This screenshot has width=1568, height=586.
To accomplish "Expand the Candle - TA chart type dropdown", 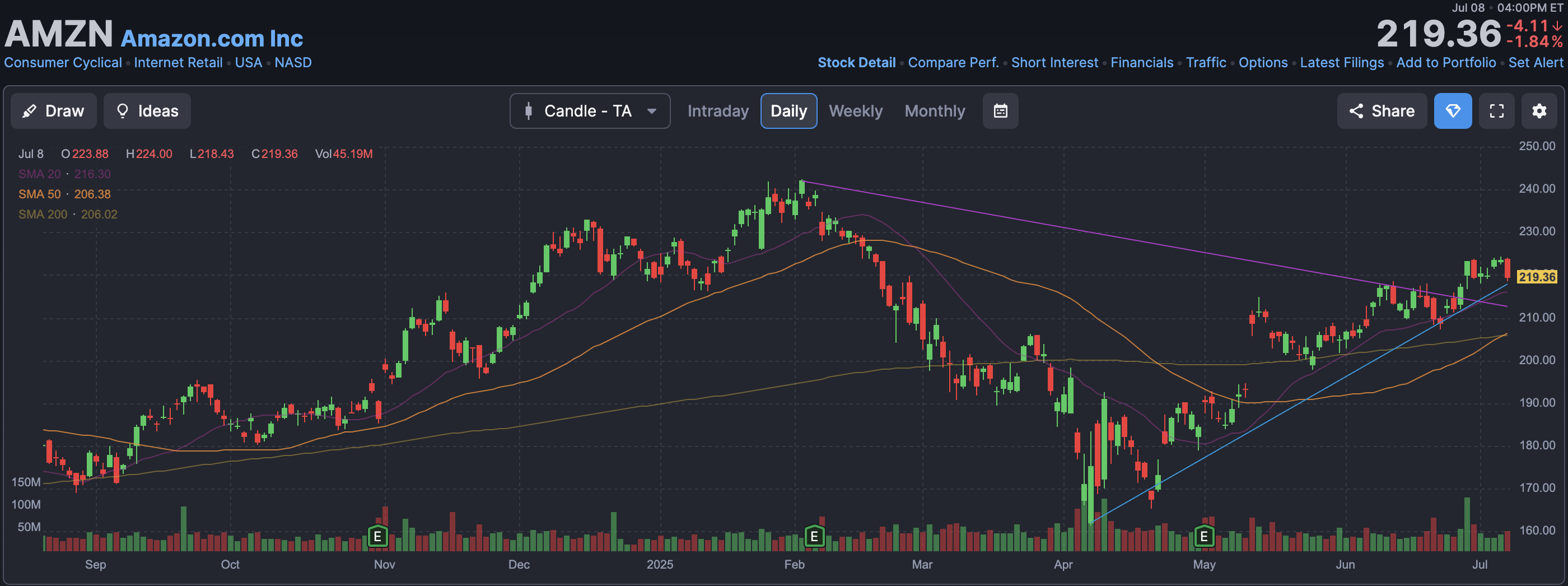I will point(590,111).
